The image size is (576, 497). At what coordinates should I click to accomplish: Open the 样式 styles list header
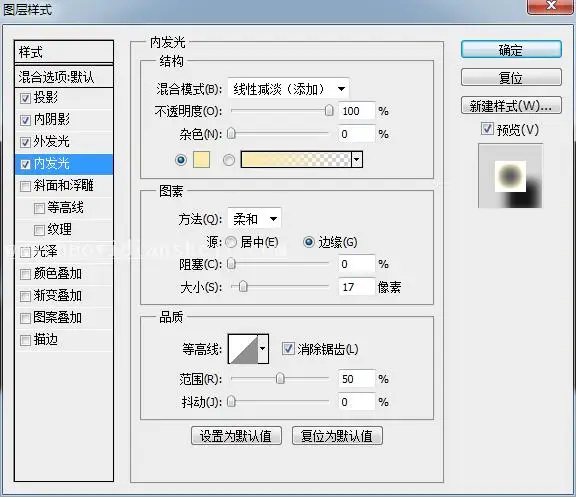(64, 52)
